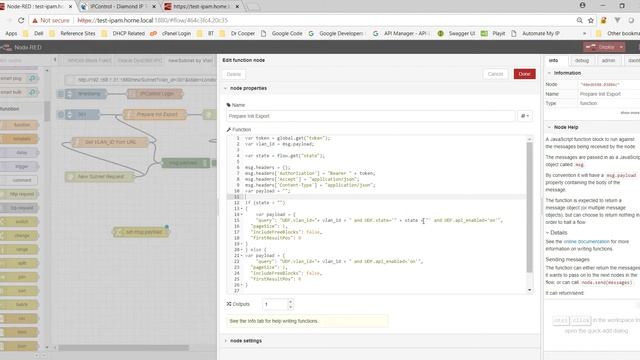Click the Name input field
Screen dimensions: 640x360
click(370, 116)
